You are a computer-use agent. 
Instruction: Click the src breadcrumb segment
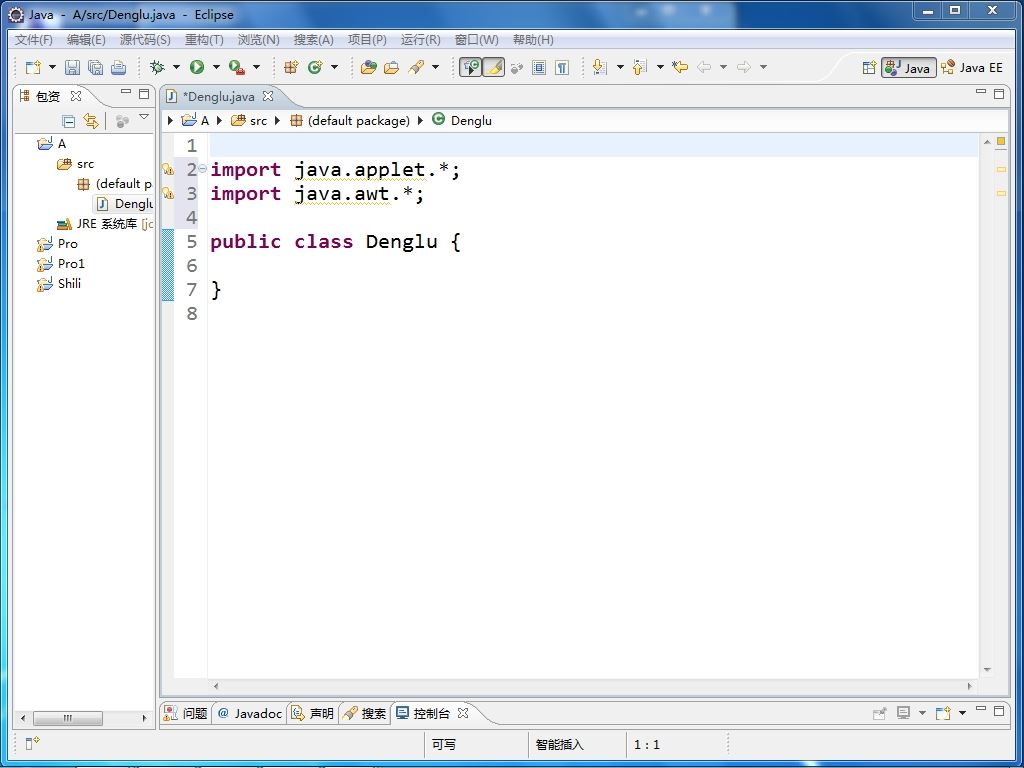point(249,121)
